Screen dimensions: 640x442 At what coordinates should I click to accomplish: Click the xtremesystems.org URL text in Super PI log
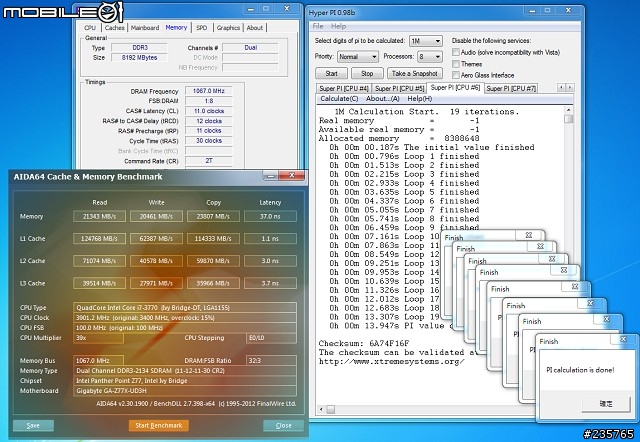[391, 361]
